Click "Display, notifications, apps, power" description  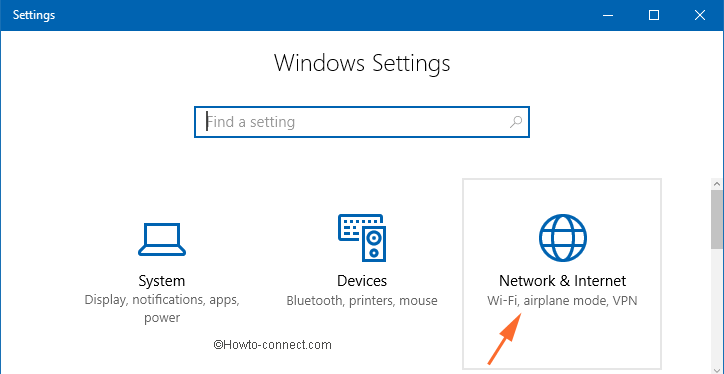click(x=162, y=309)
